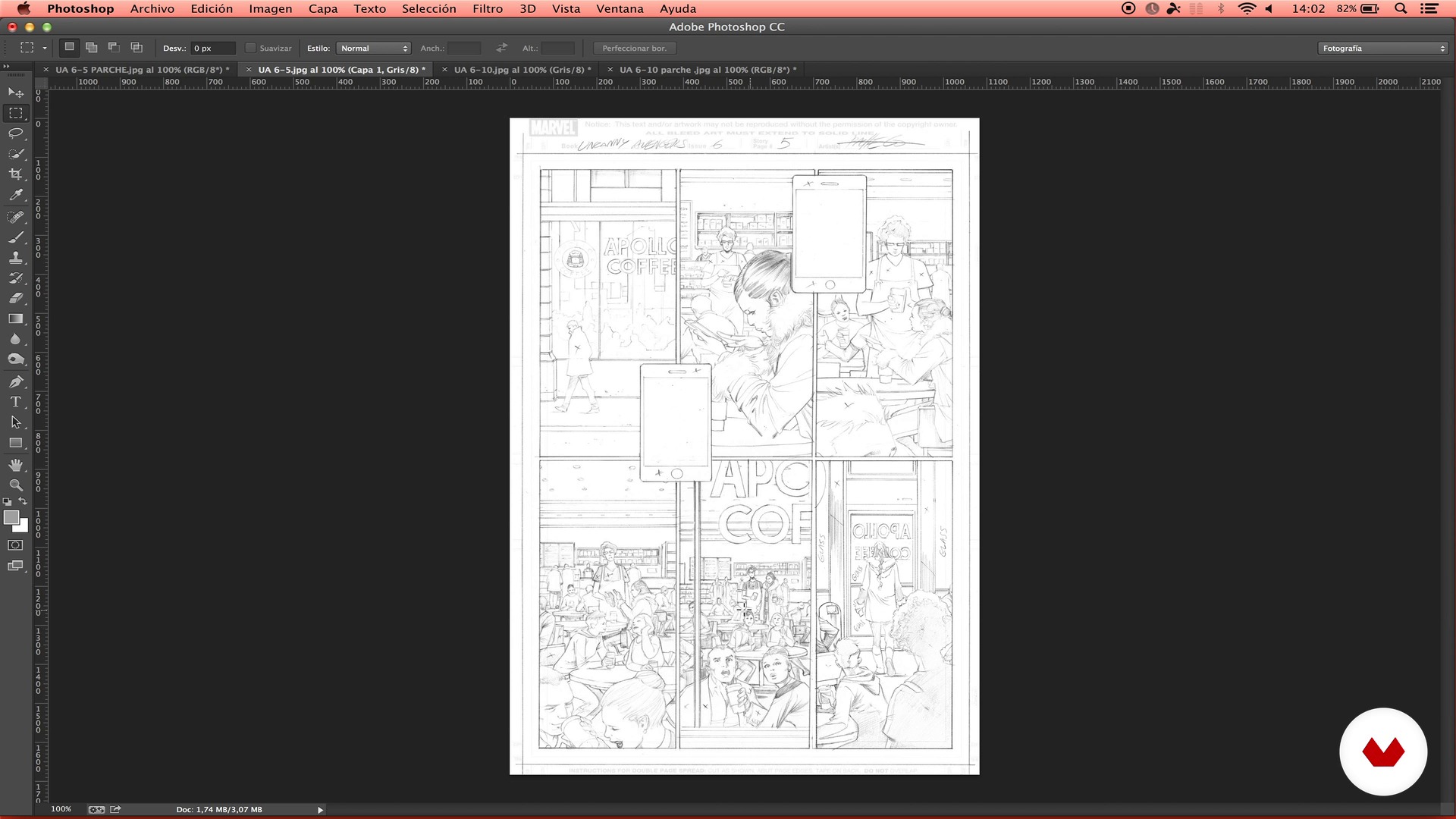Viewport: 1456px width, 819px height.
Task: Select the Clone Stamp tool
Action: click(15, 258)
